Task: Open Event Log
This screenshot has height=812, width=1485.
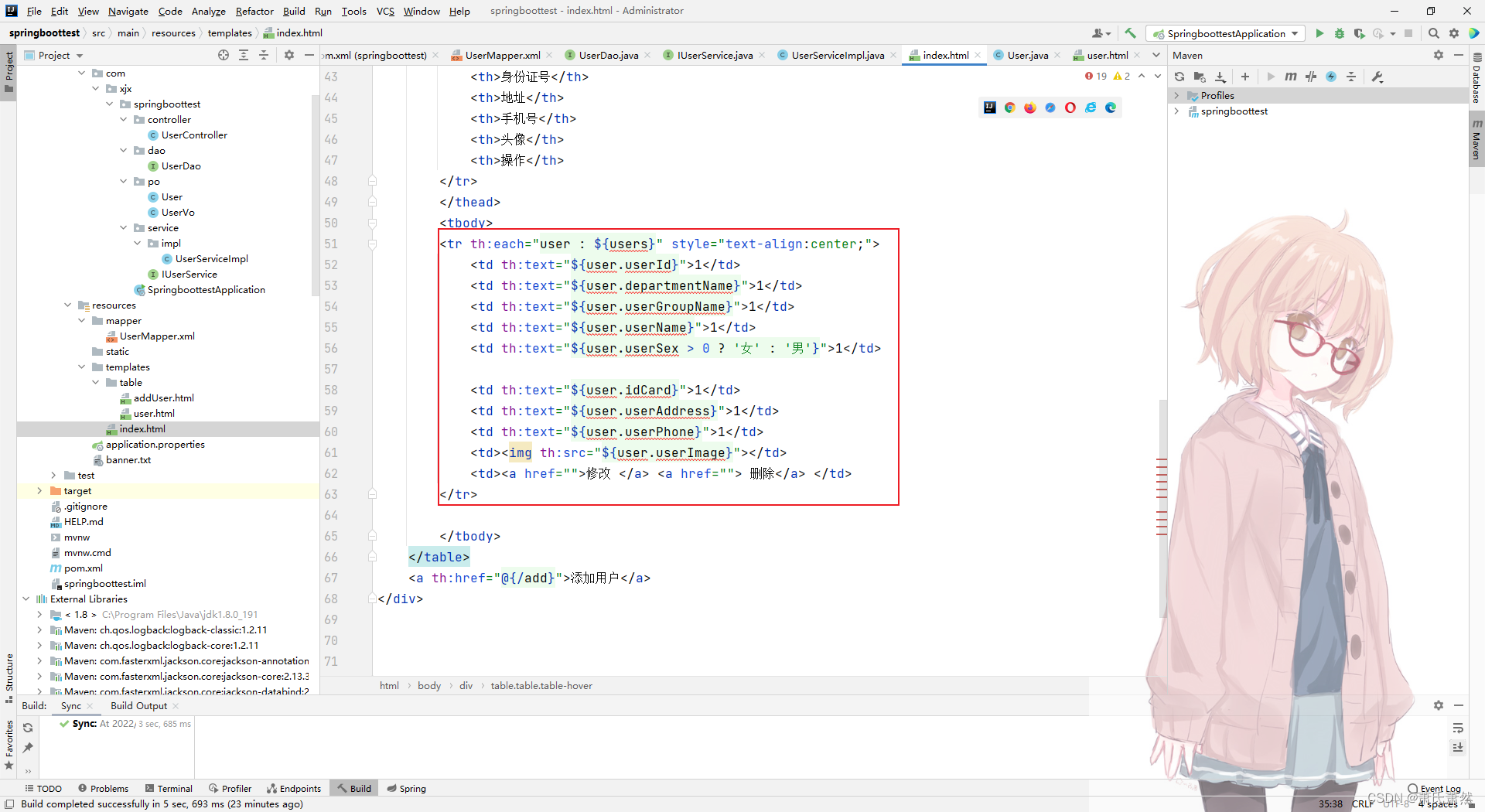Action: click(x=1435, y=789)
